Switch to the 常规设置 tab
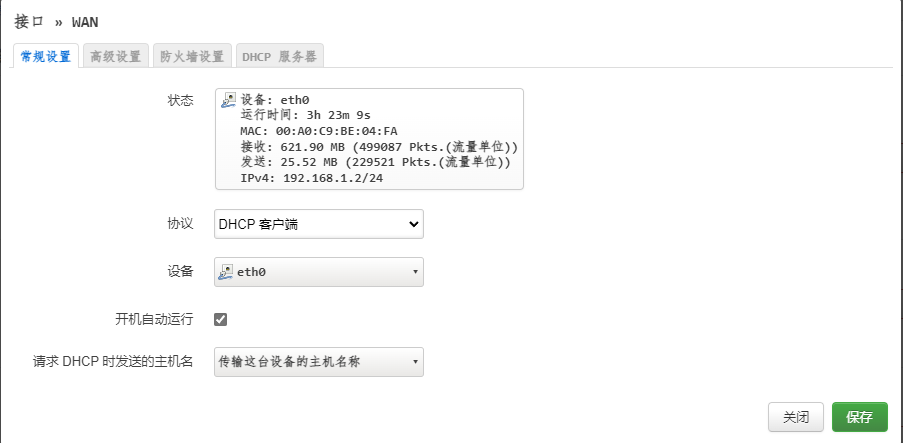 click(46, 57)
